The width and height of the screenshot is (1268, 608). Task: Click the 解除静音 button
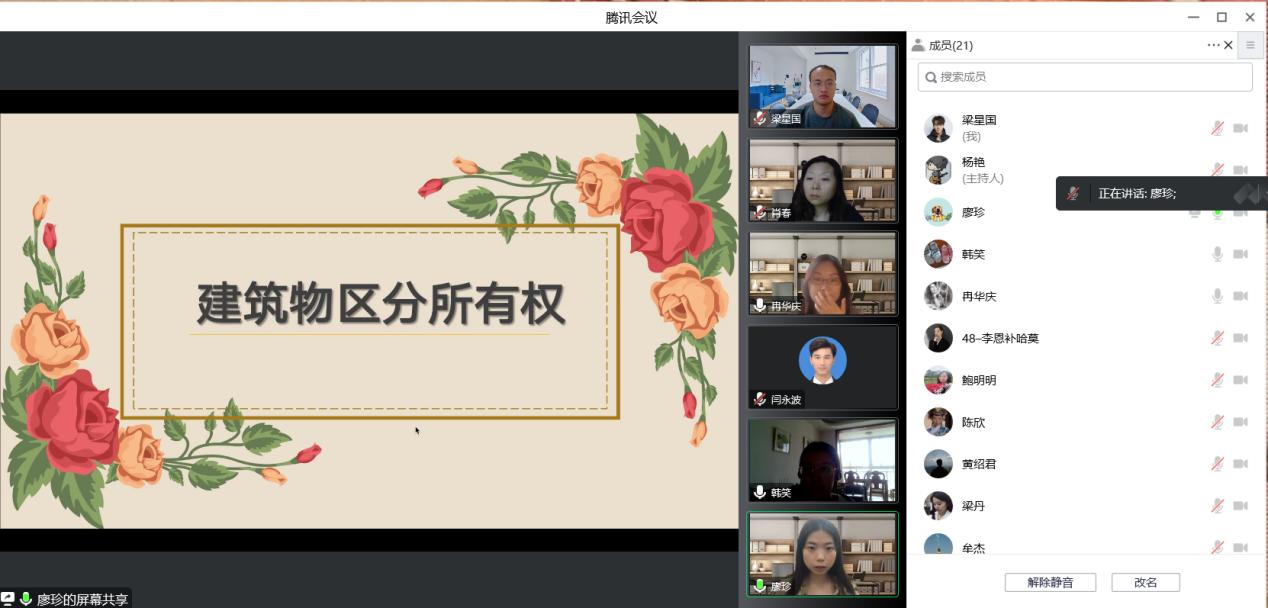click(1048, 582)
